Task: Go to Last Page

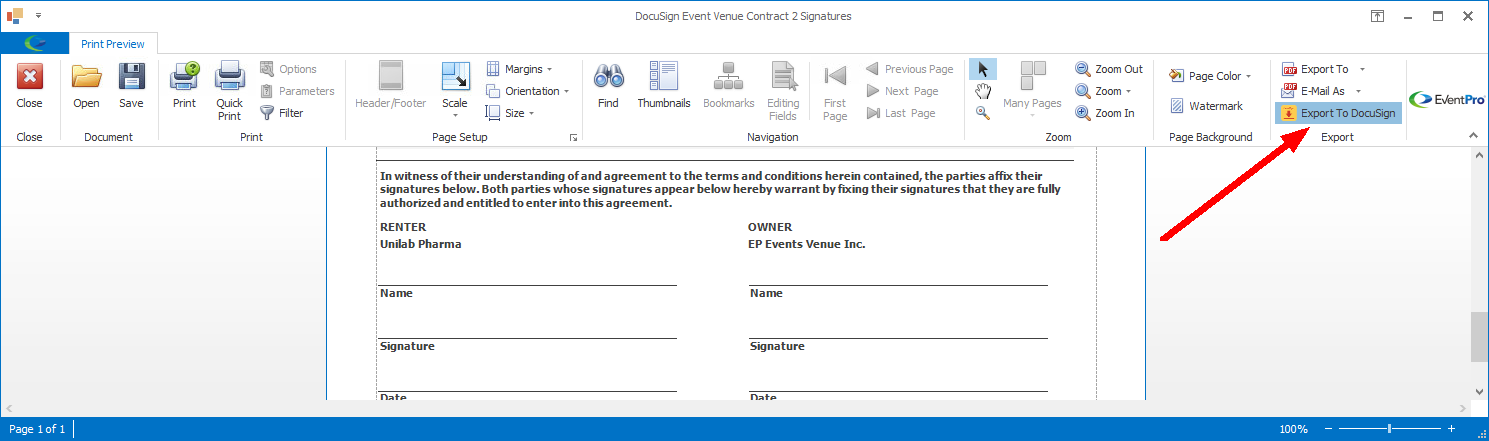Action: tap(899, 113)
